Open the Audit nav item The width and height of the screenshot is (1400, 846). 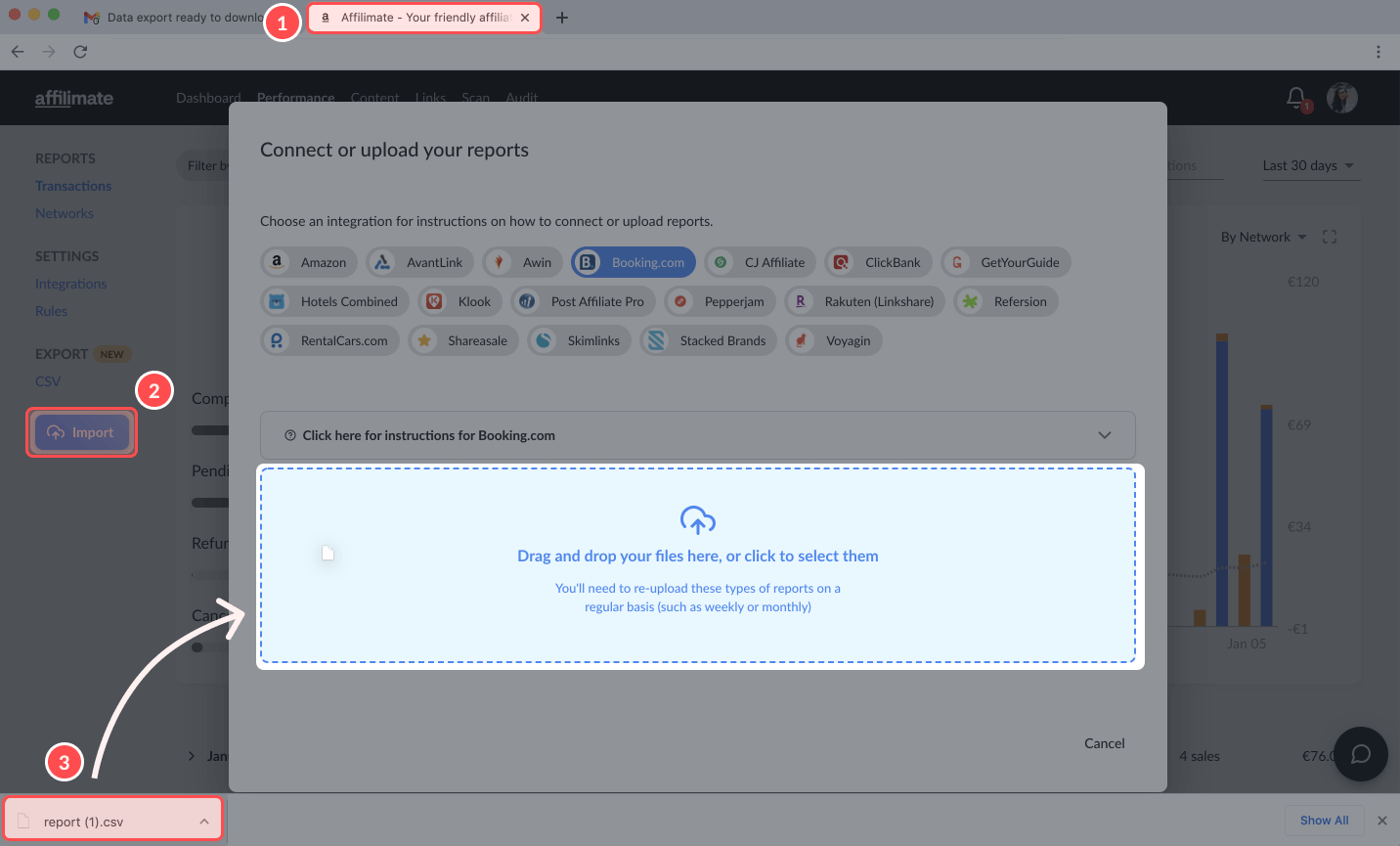click(x=522, y=98)
